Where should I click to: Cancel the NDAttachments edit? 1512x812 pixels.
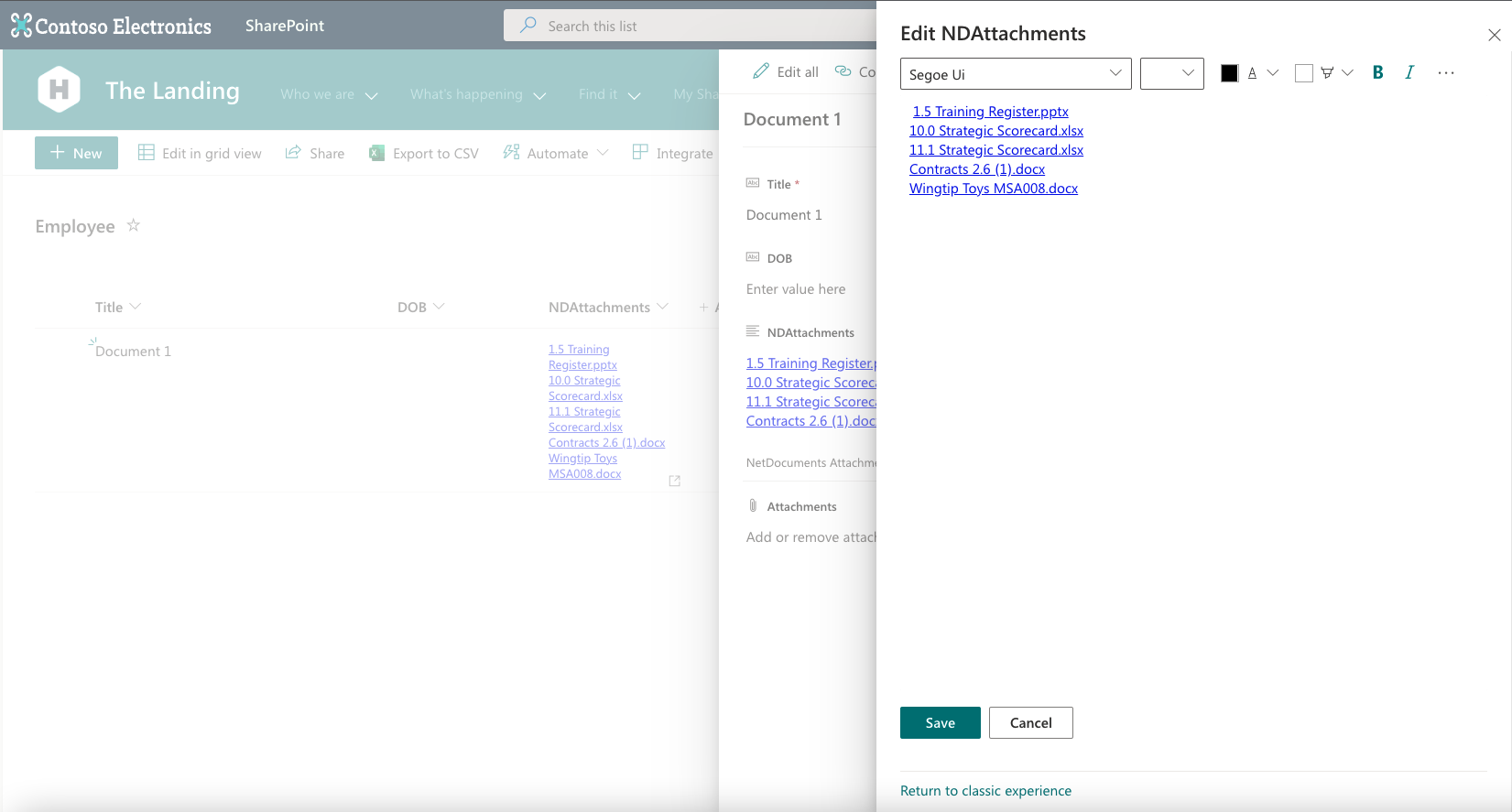pyautogui.click(x=1030, y=722)
